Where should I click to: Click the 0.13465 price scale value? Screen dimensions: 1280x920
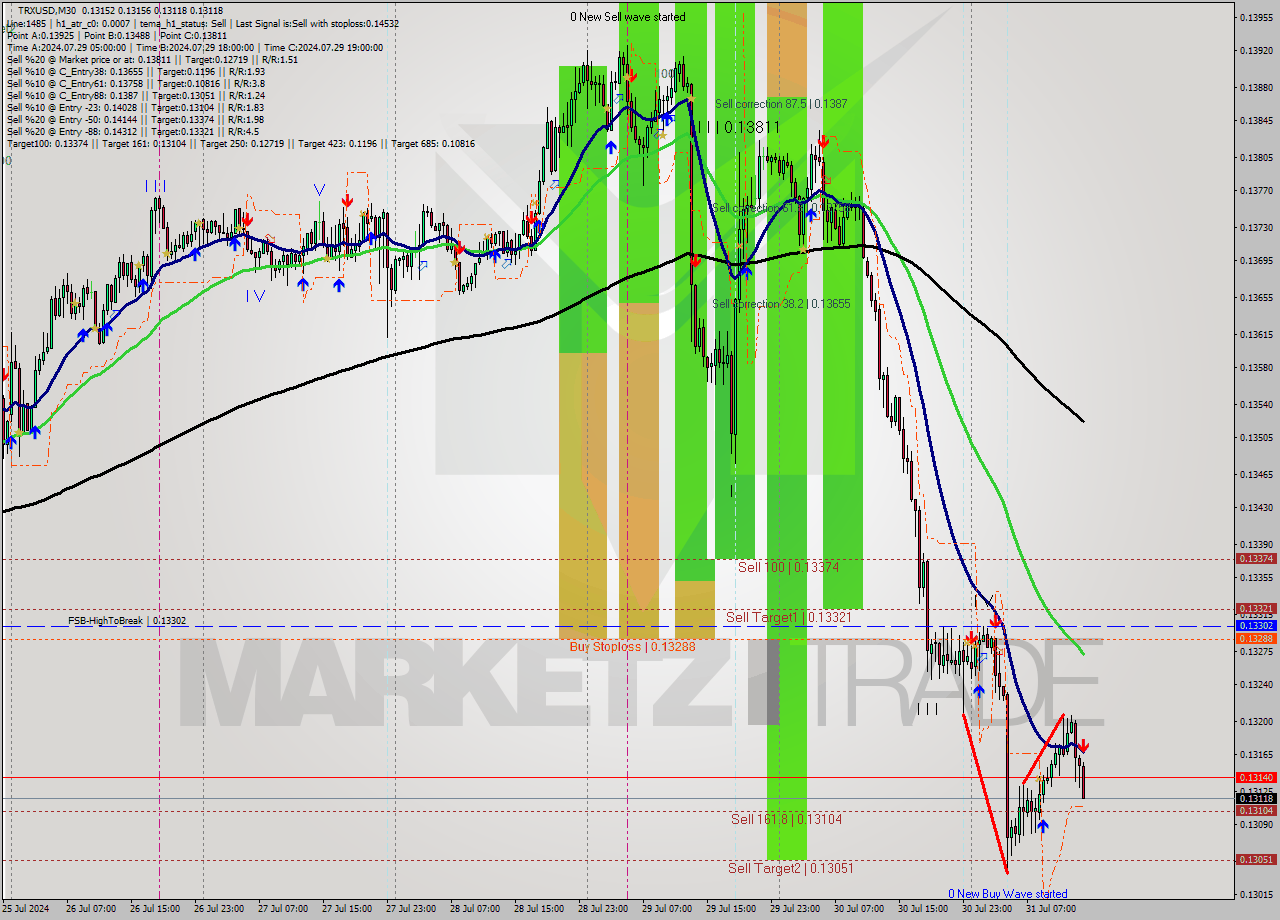click(x=1256, y=475)
